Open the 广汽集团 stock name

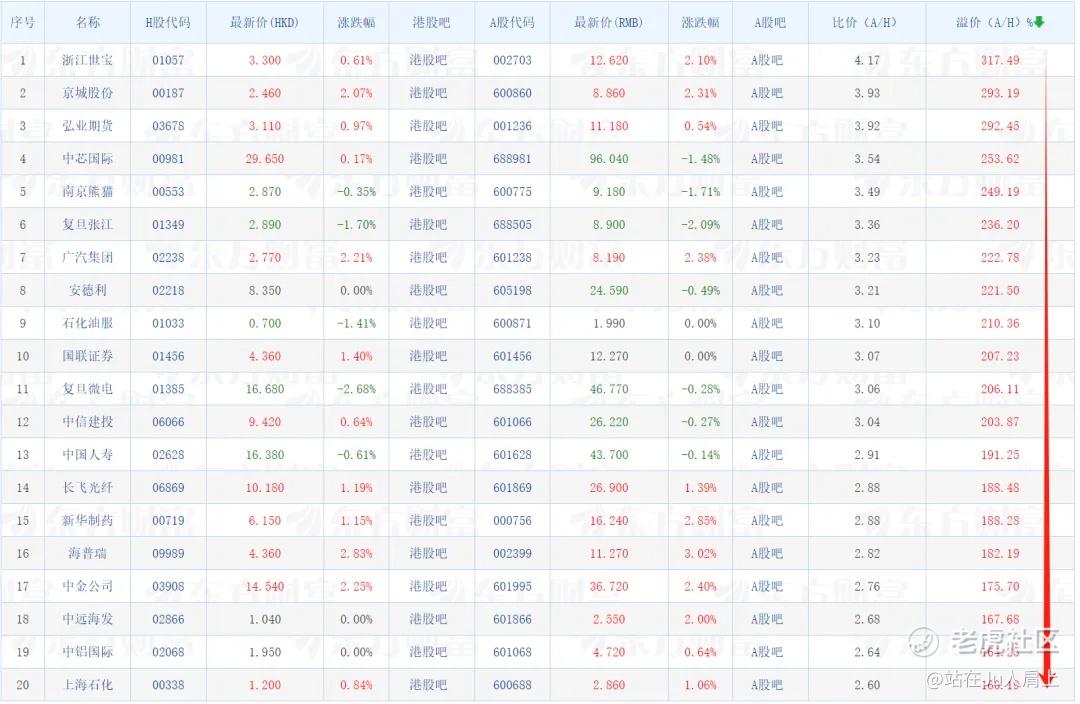pos(87,257)
